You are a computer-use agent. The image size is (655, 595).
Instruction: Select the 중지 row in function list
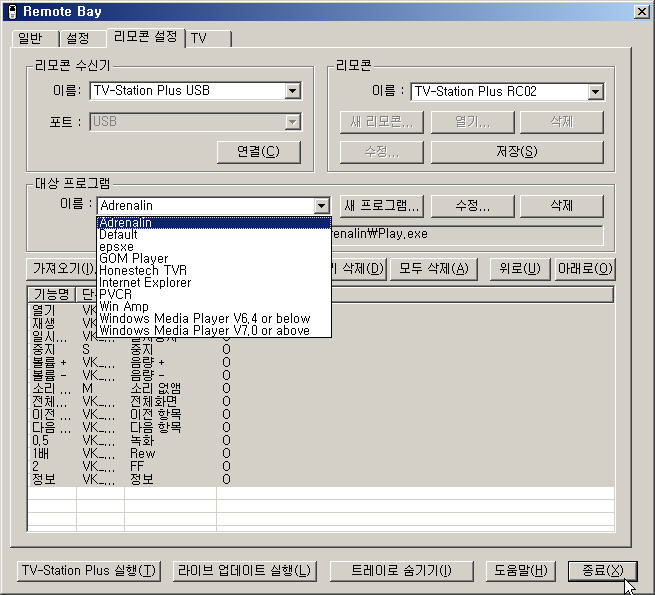(x=321, y=349)
